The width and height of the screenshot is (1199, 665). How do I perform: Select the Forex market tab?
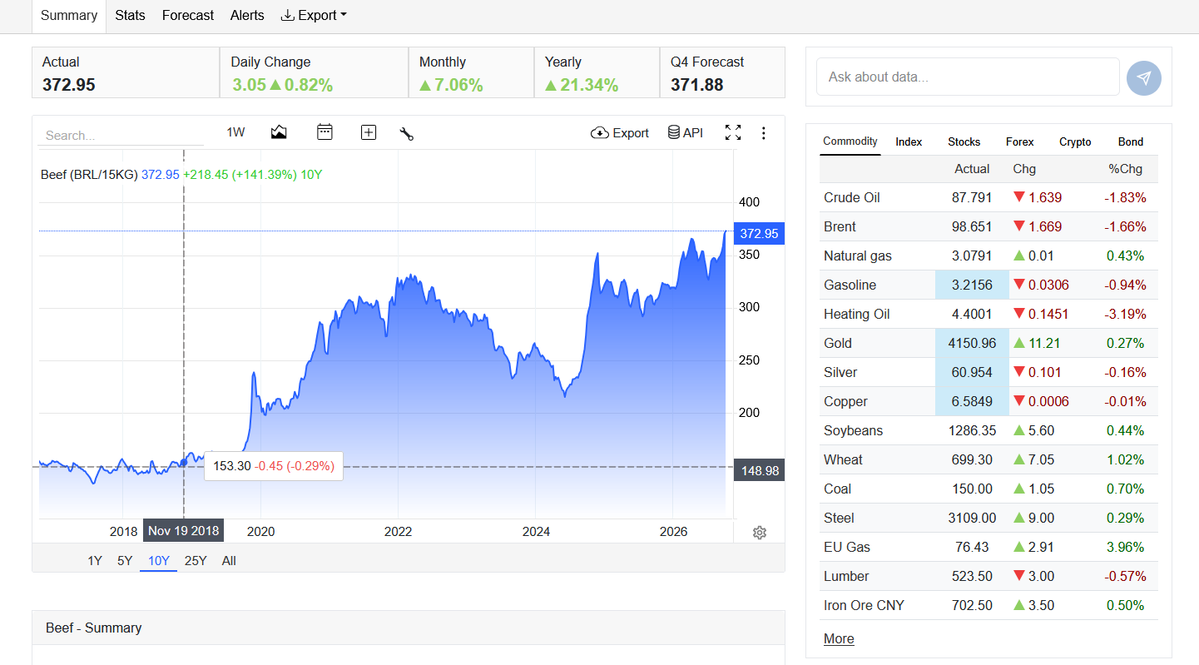(1019, 142)
